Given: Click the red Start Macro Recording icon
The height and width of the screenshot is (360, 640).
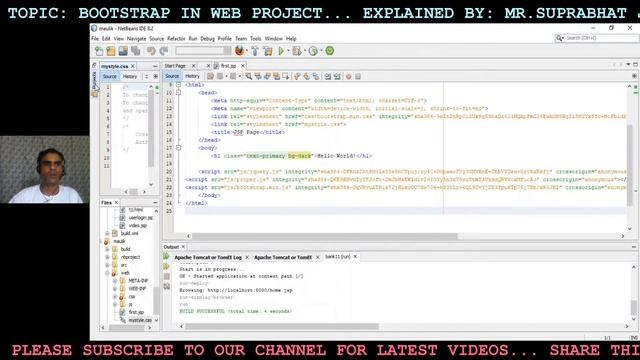Looking at the screenshot, I should point(349,76).
